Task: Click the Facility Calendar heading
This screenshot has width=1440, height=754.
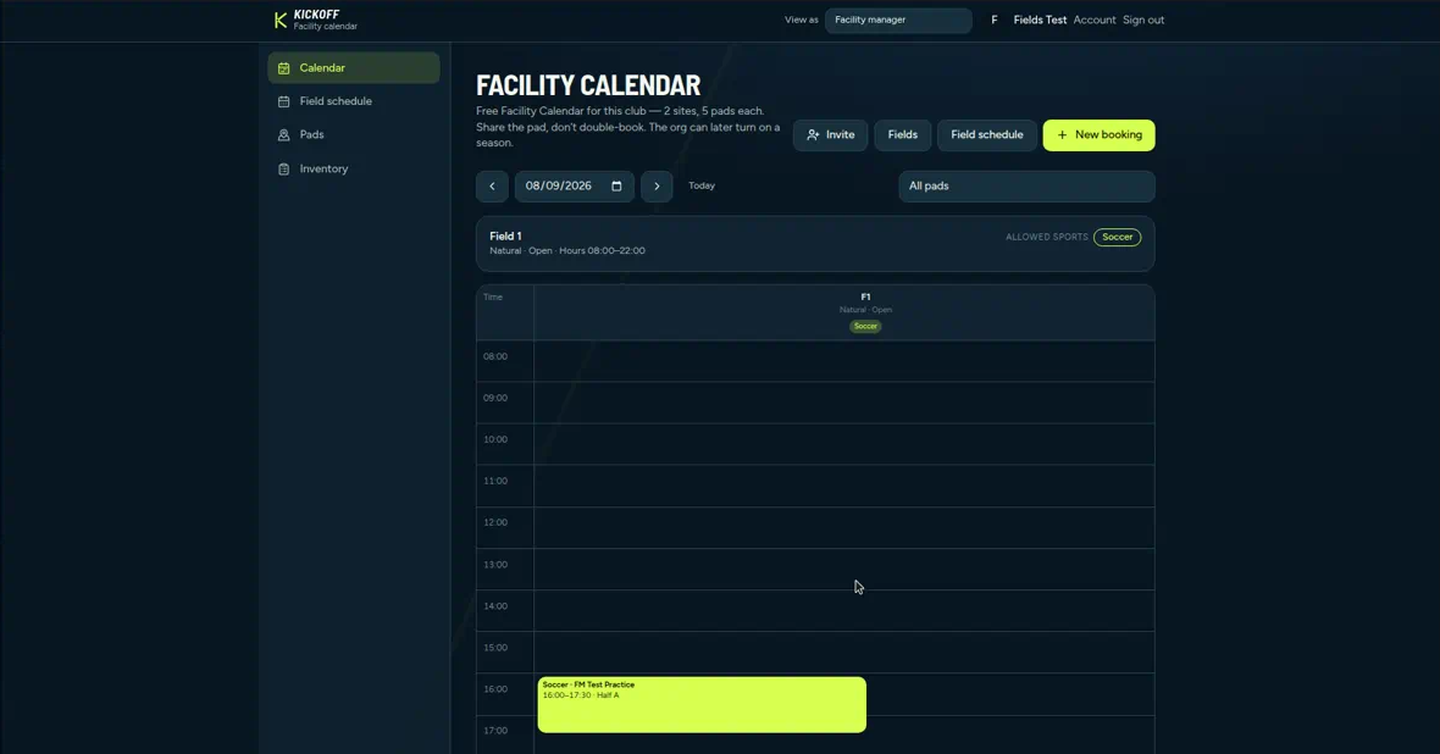Action: pos(589,85)
